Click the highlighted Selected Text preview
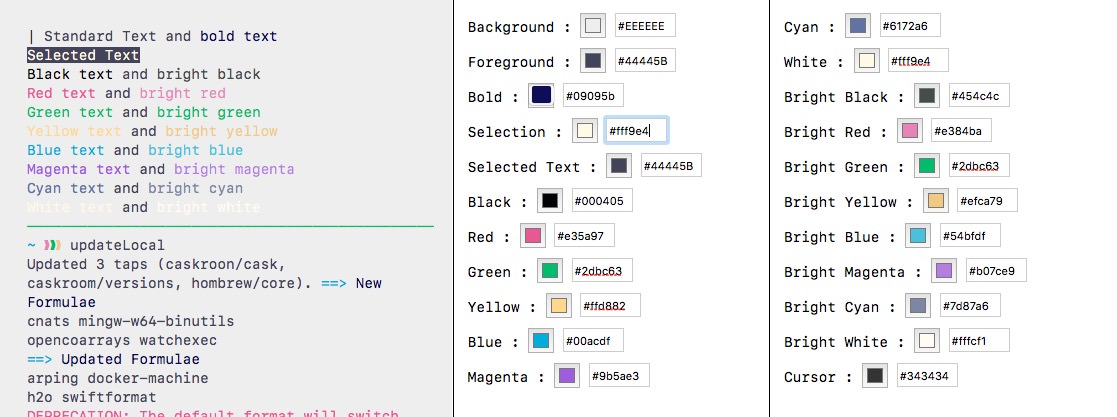This screenshot has width=1117, height=417. click(x=83, y=55)
